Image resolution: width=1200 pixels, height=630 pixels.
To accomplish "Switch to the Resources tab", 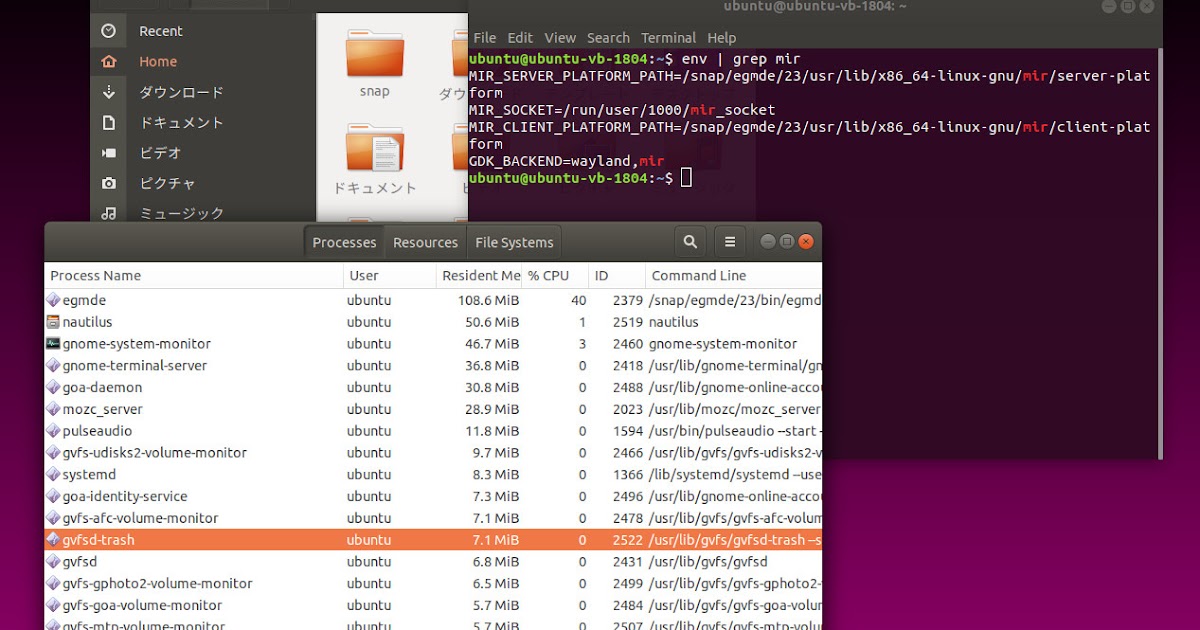I will 425,242.
